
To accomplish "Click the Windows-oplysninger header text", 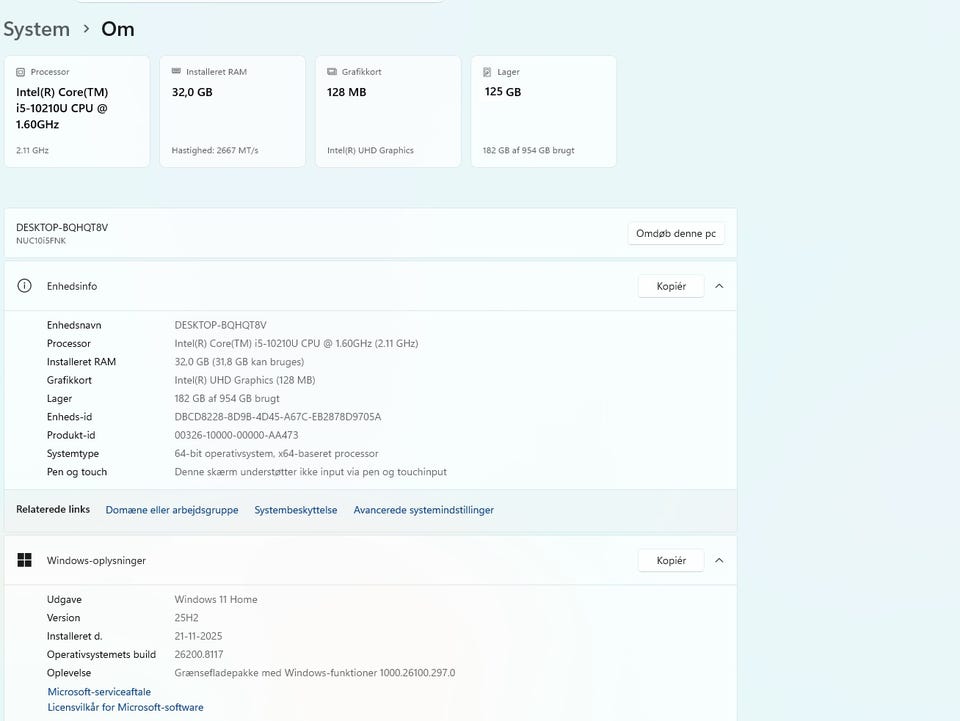I will (96, 560).
